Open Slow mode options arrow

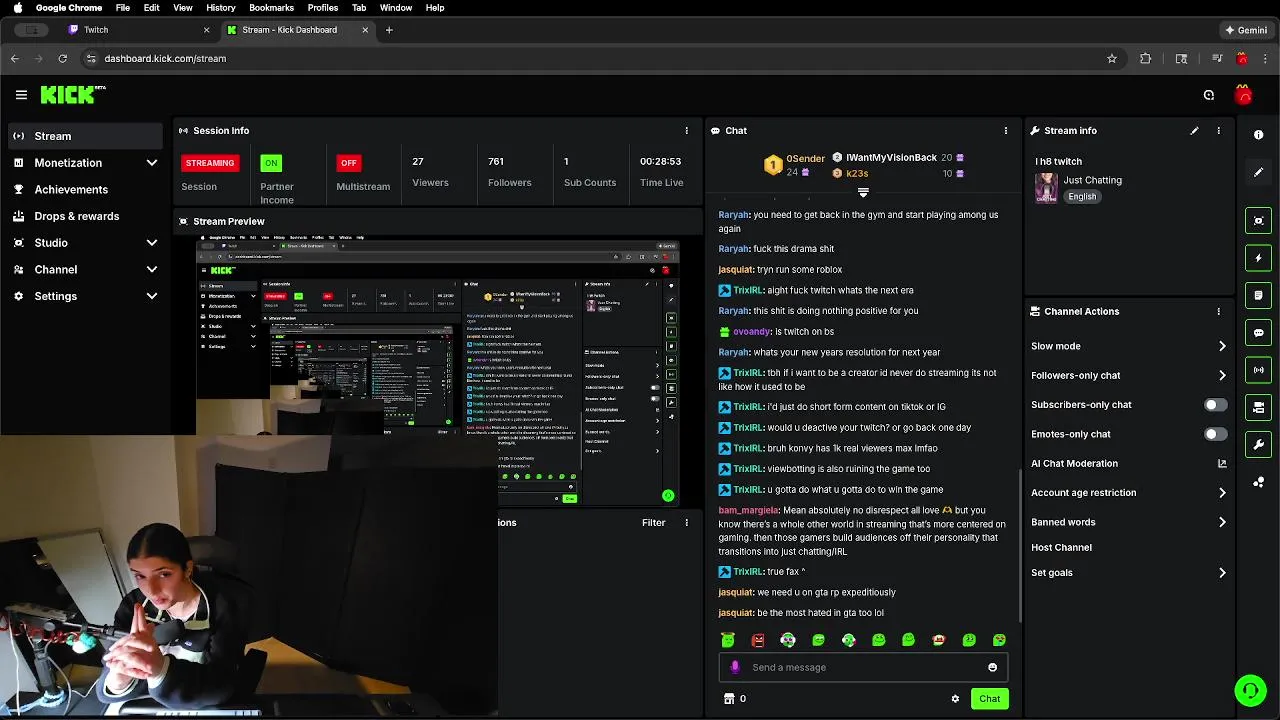pyautogui.click(x=1222, y=346)
